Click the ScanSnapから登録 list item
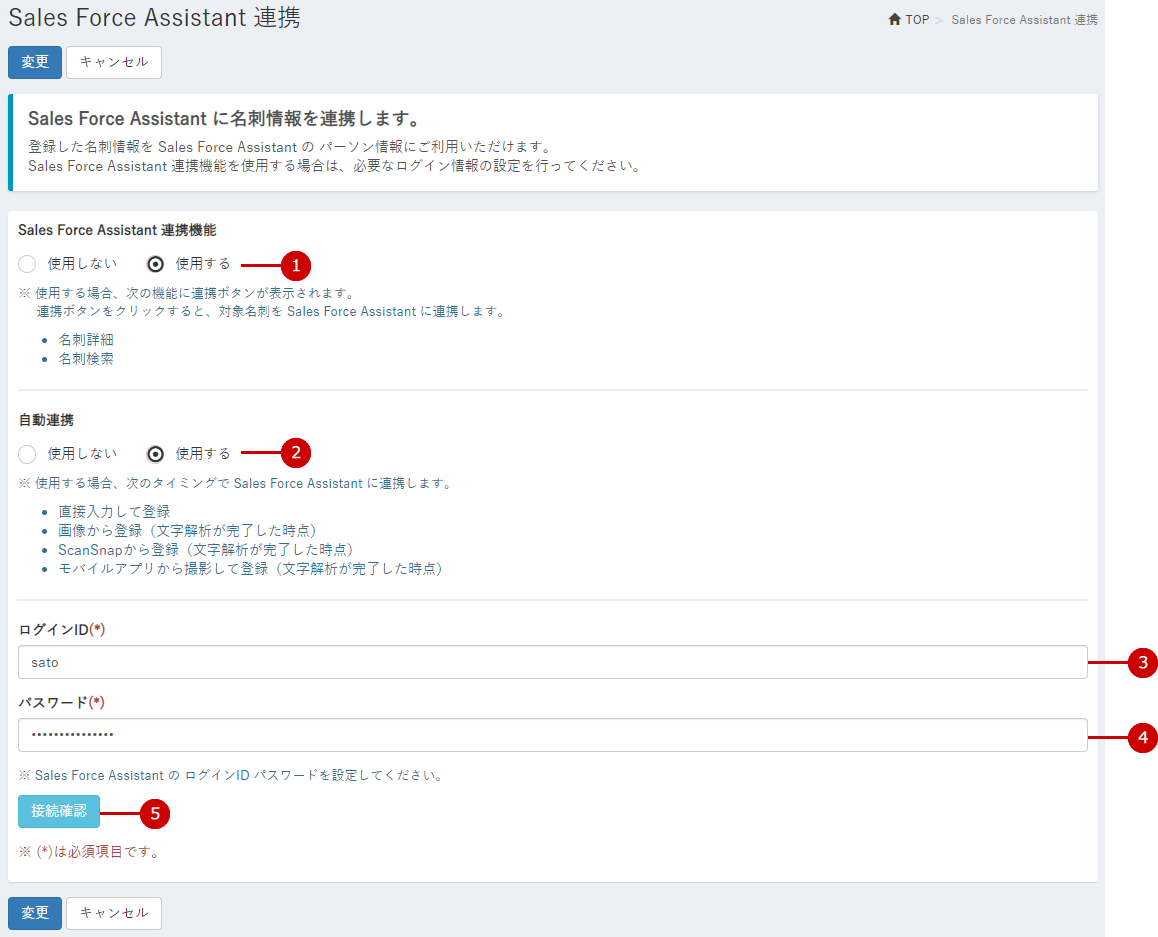The height and width of the screenshot is (937, 1158). point(207,549)
